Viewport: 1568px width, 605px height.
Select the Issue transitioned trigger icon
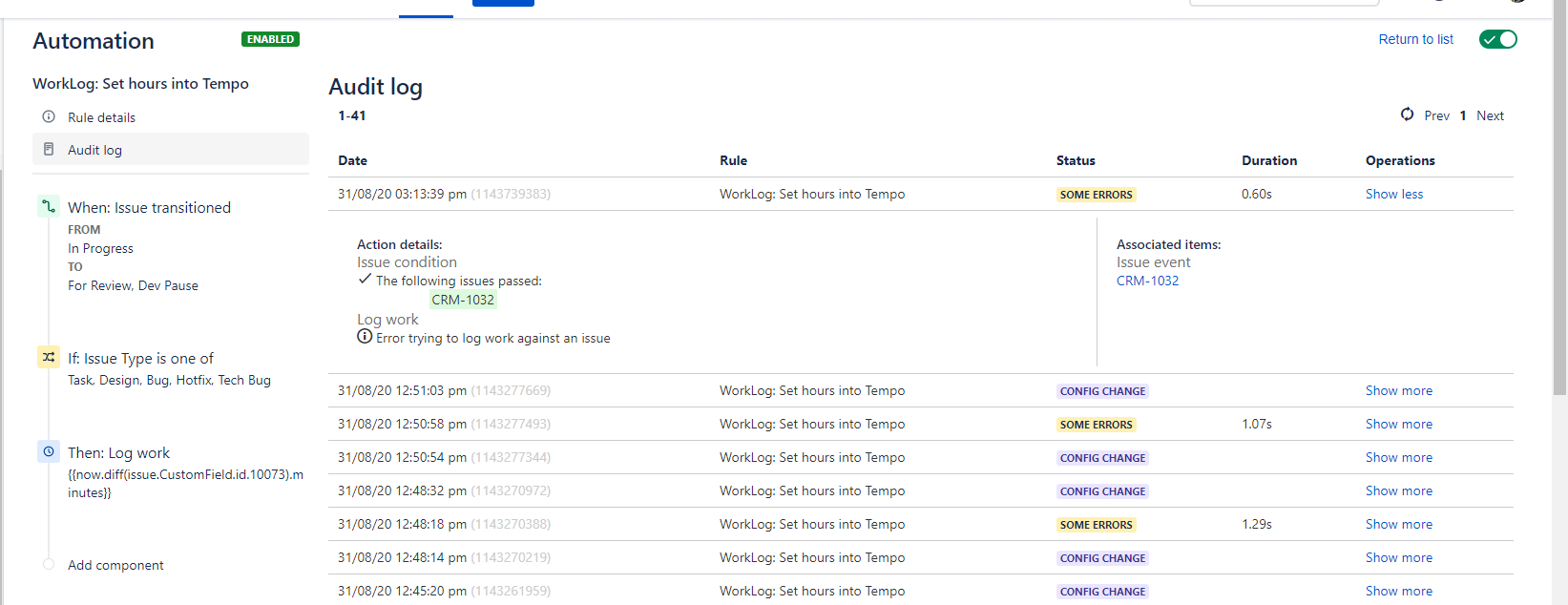[49, 206]
